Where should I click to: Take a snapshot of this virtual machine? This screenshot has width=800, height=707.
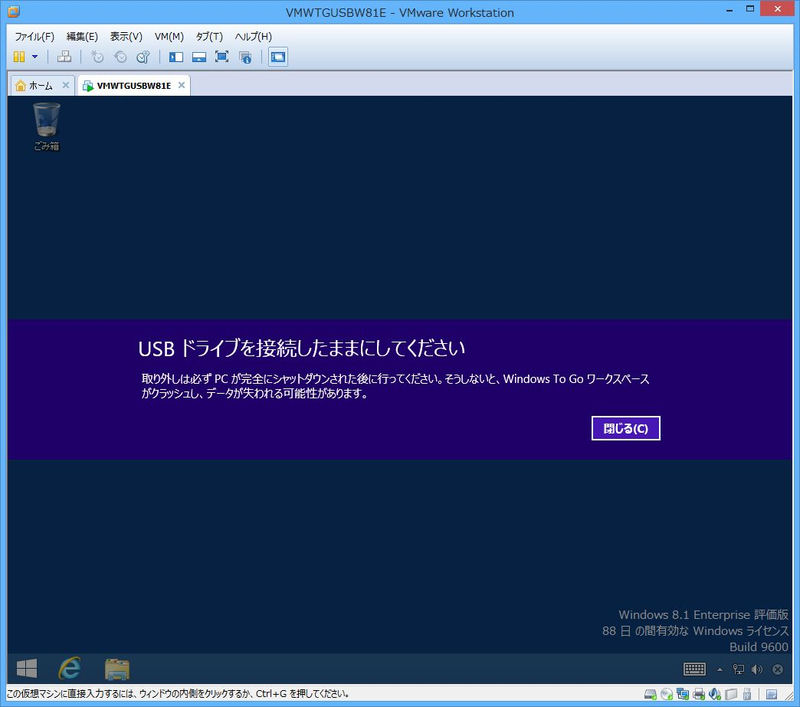[97, 57]
